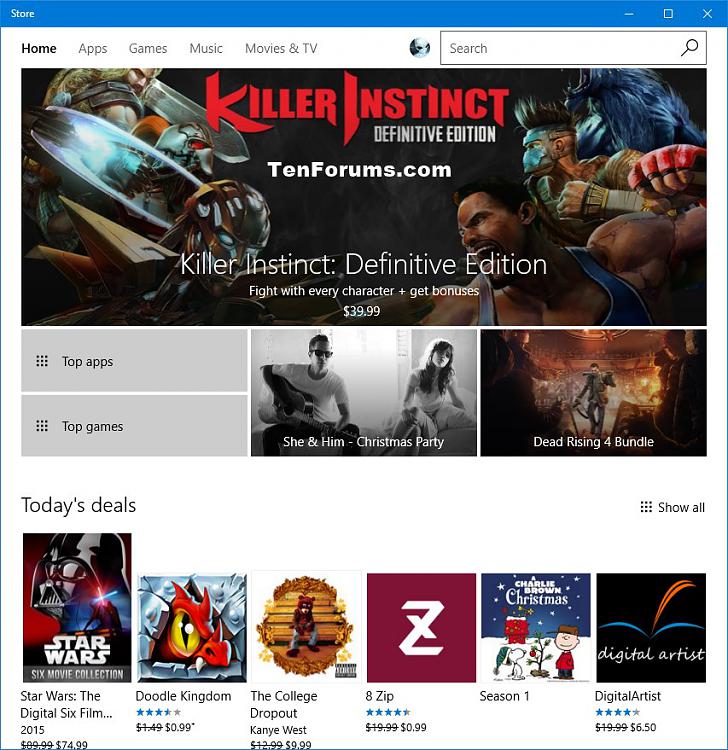
Task: Maximize the Store window
Action: pos(668,13)
